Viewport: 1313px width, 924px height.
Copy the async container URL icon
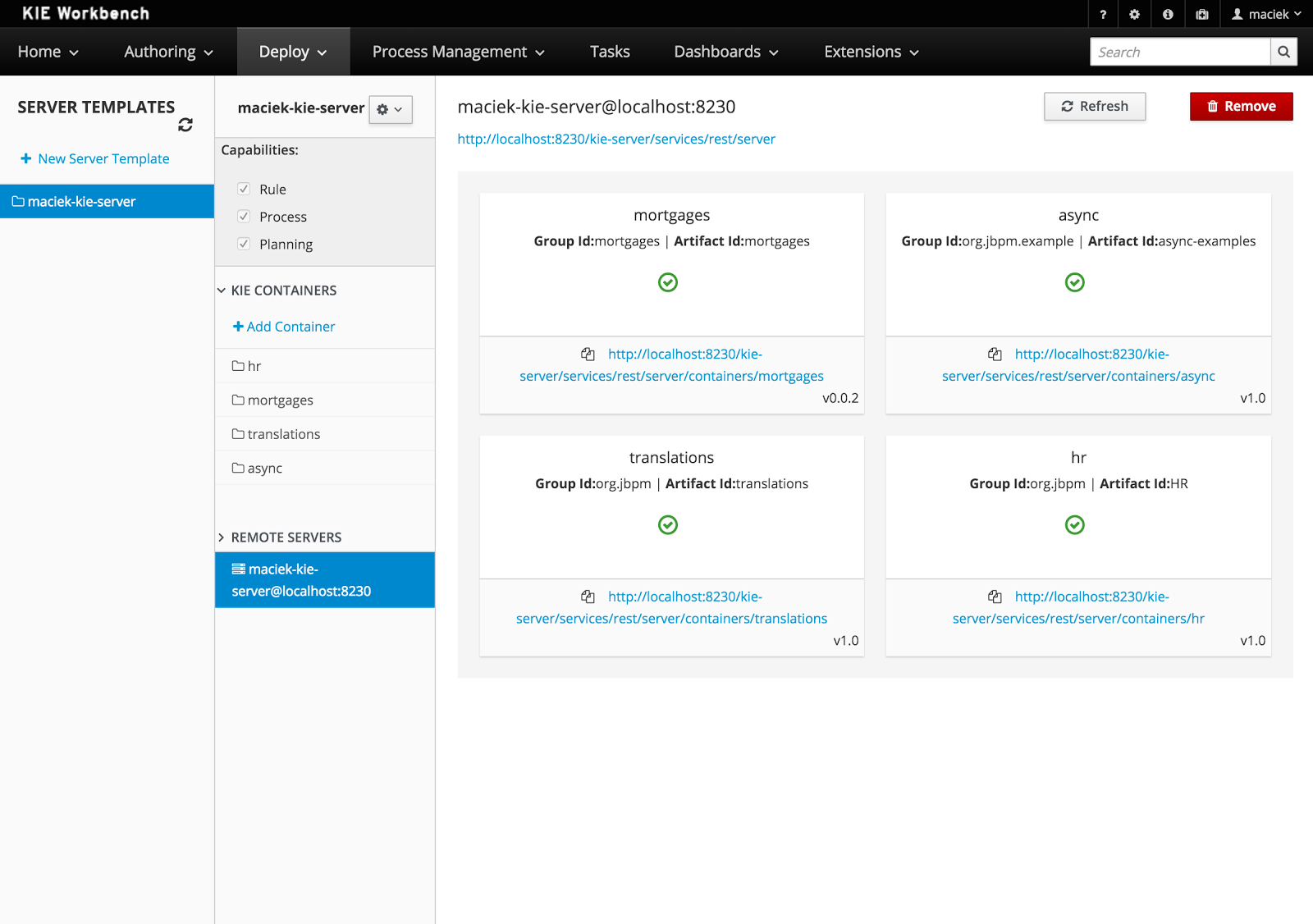[995, 355]
